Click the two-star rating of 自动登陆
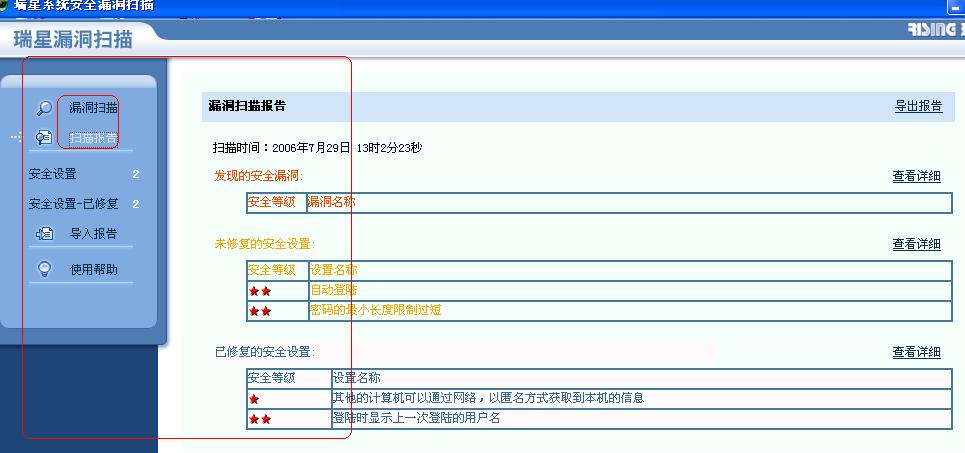This screenshot has height=453, width=965. (260, 292)
